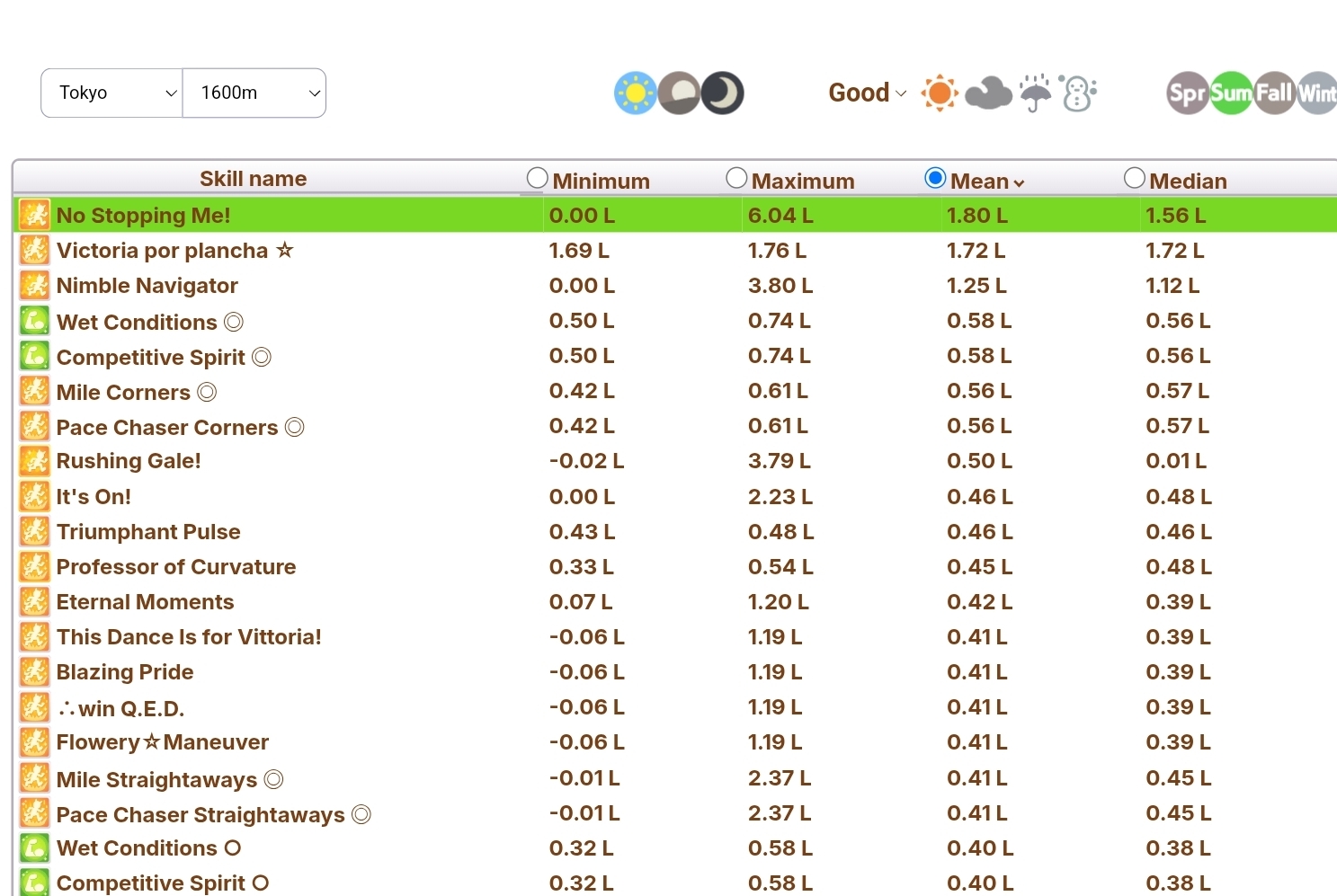Image resolution: width=1337 pixels, height=896 pixels.
Task: Select the Eternal Moments skill name
Action: (145, 601)
